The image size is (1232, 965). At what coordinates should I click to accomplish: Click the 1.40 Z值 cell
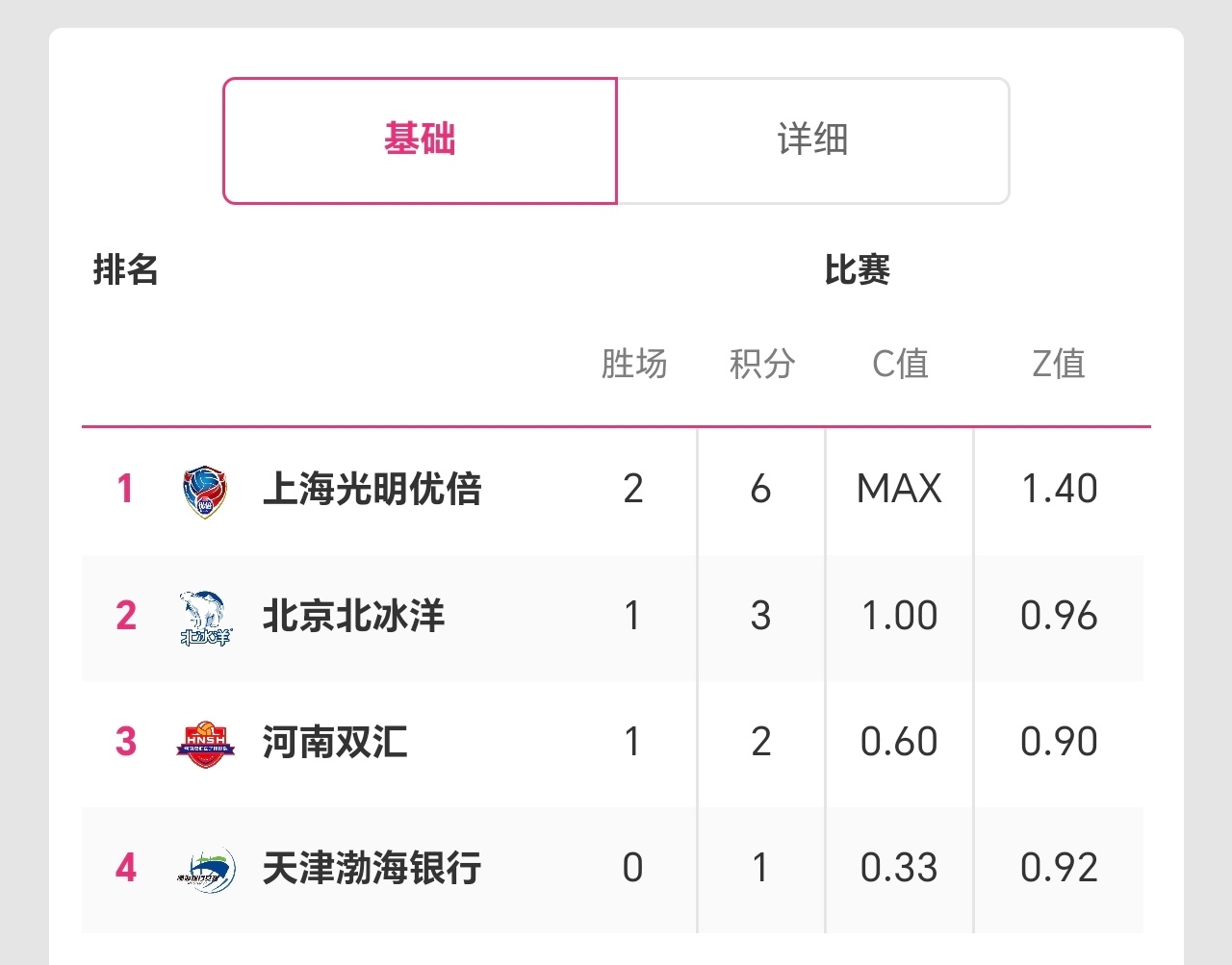point(1059,489)
